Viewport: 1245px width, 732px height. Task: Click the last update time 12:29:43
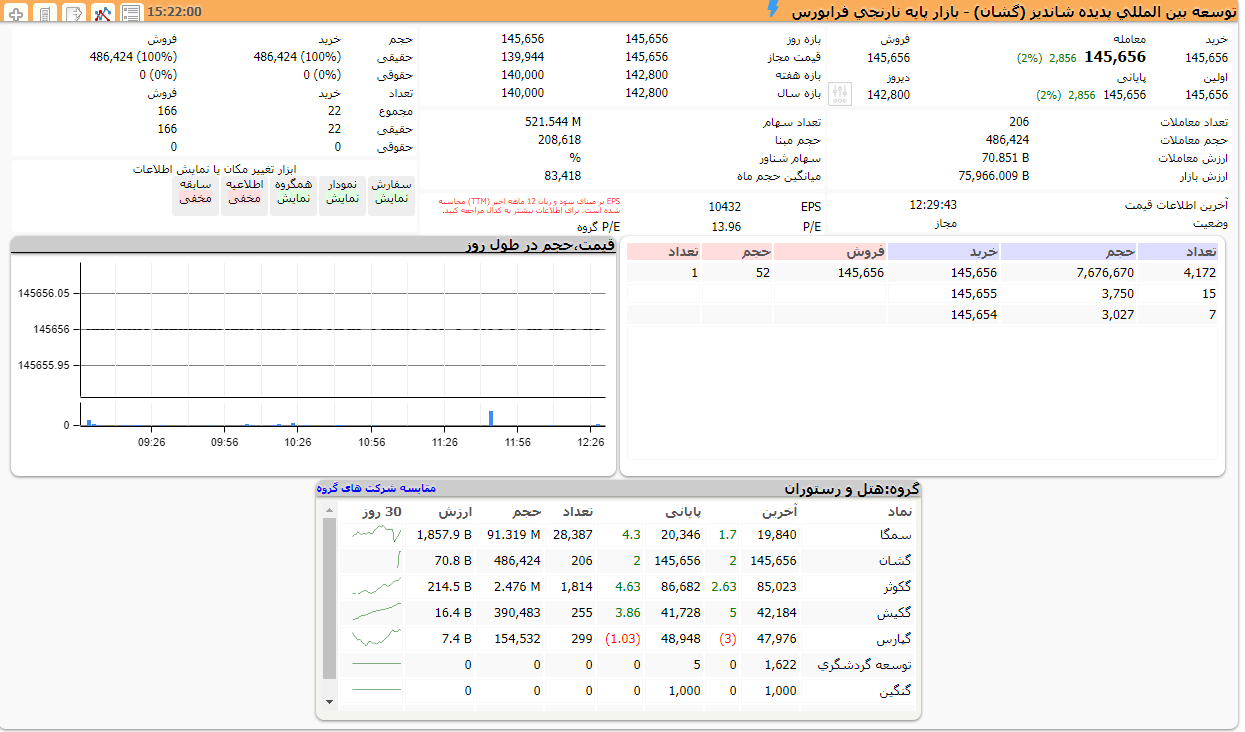tap(933, 204)
